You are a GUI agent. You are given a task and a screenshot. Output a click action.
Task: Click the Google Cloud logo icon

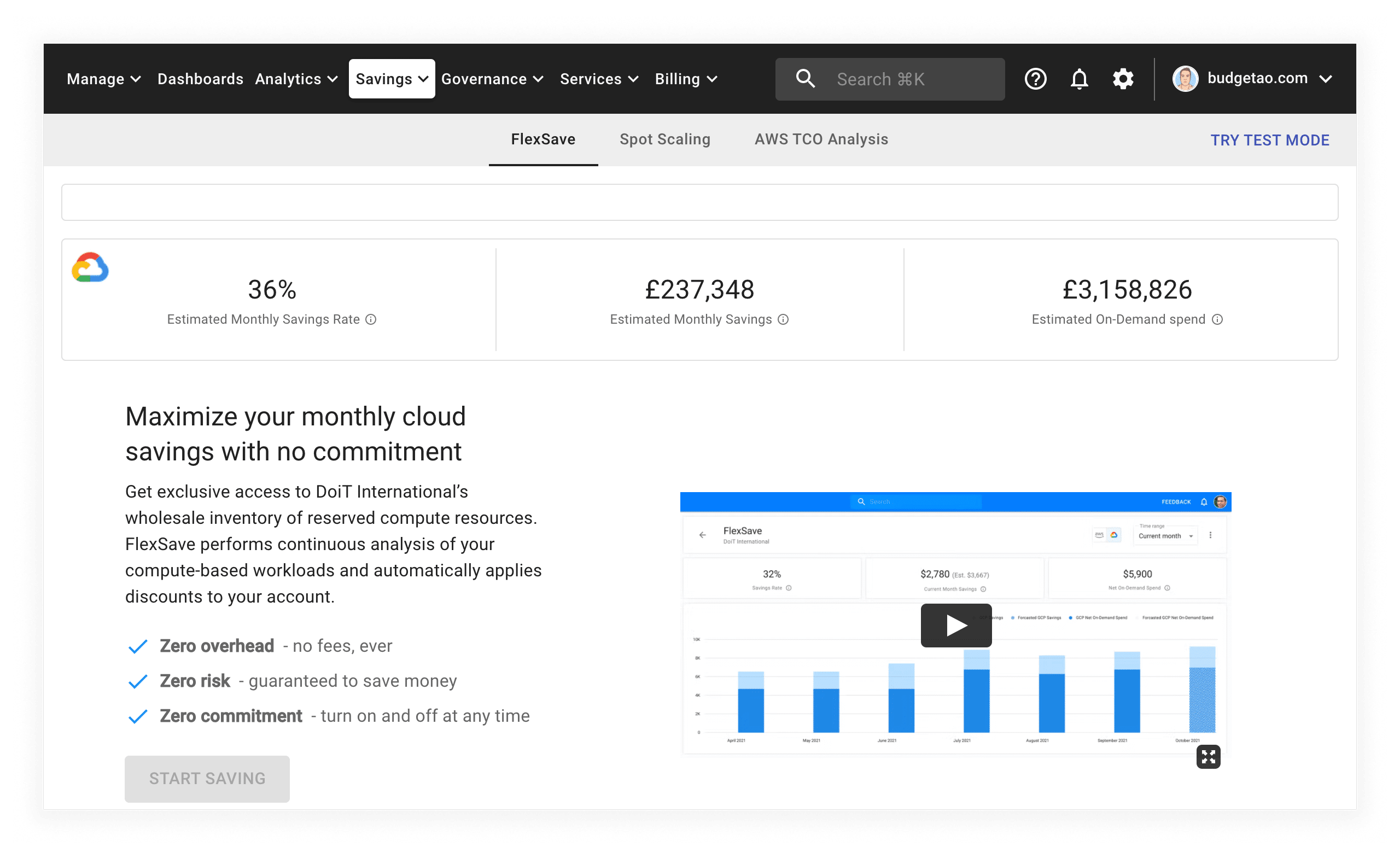click(90, 267)
